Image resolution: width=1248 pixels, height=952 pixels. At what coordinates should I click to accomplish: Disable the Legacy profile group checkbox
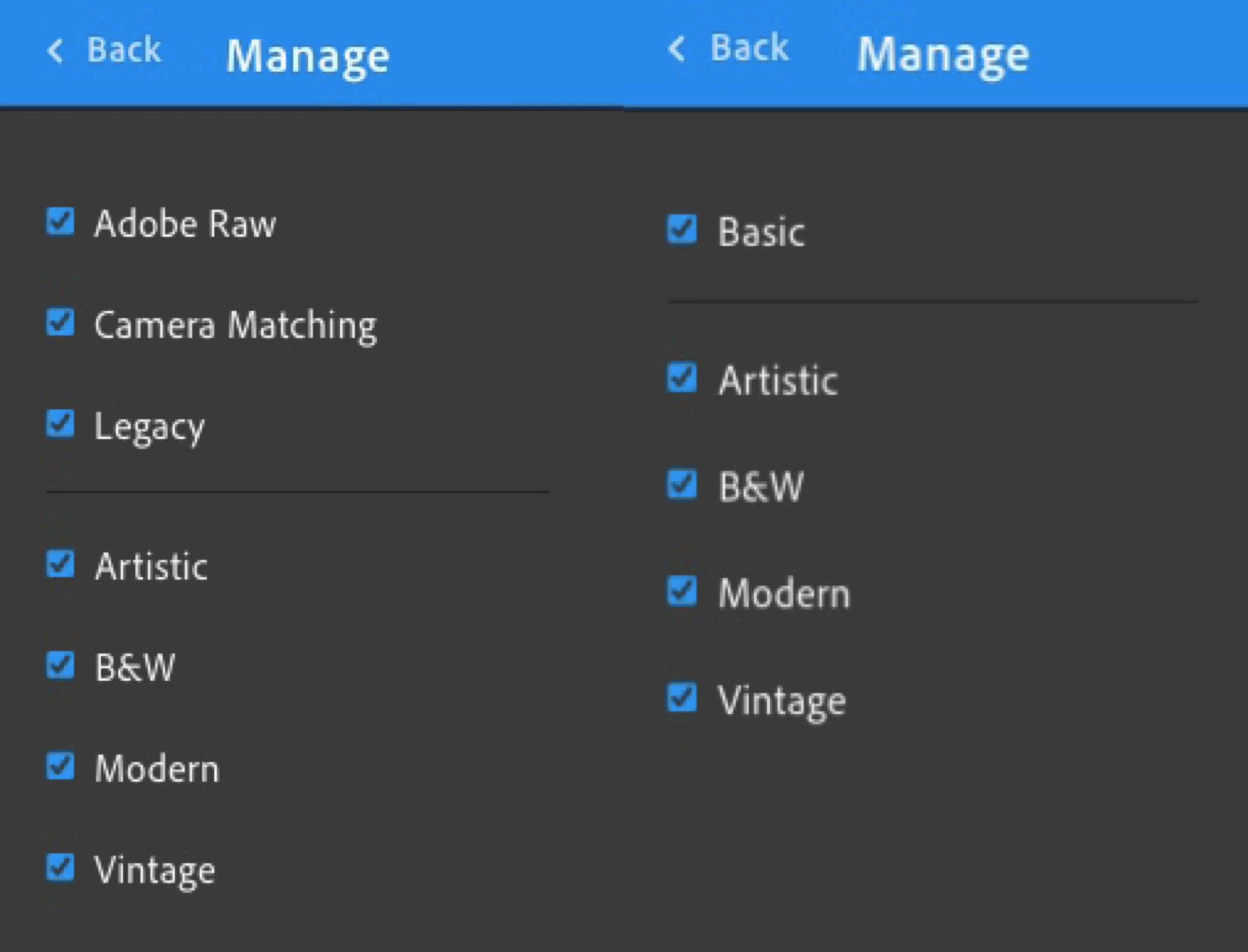click(60, 424)
